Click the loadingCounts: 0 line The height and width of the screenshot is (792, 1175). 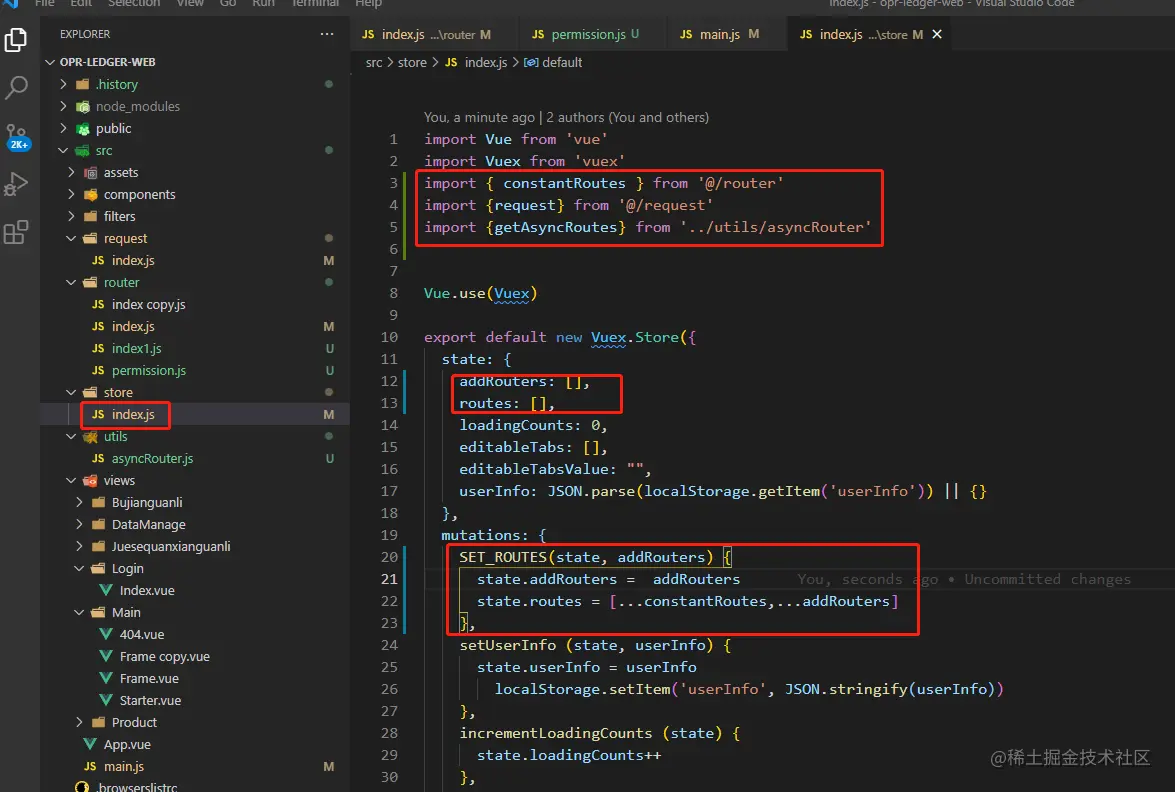(x=533, y=426)
